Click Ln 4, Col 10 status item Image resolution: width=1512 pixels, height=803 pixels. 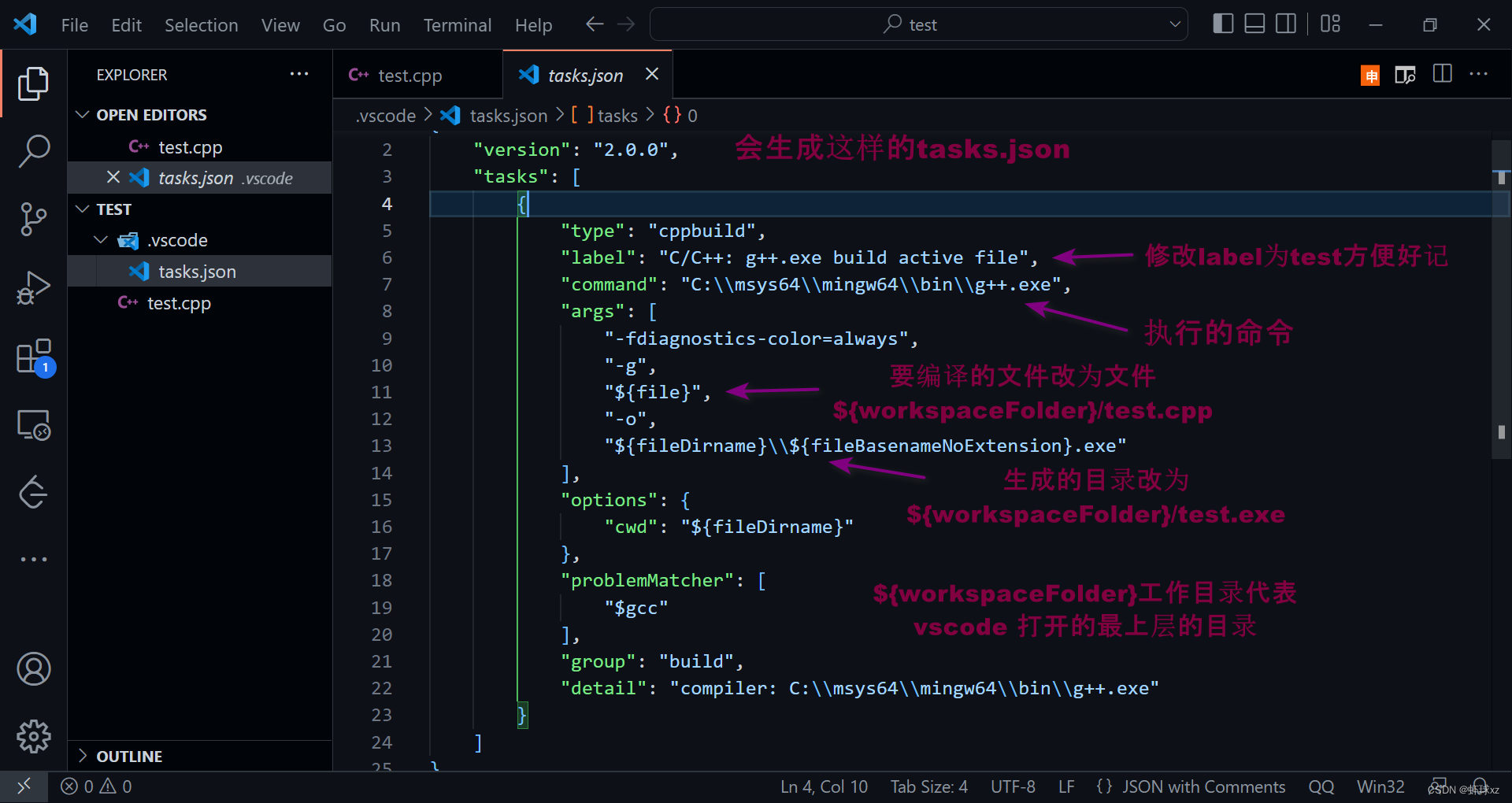tap(824, 786)
